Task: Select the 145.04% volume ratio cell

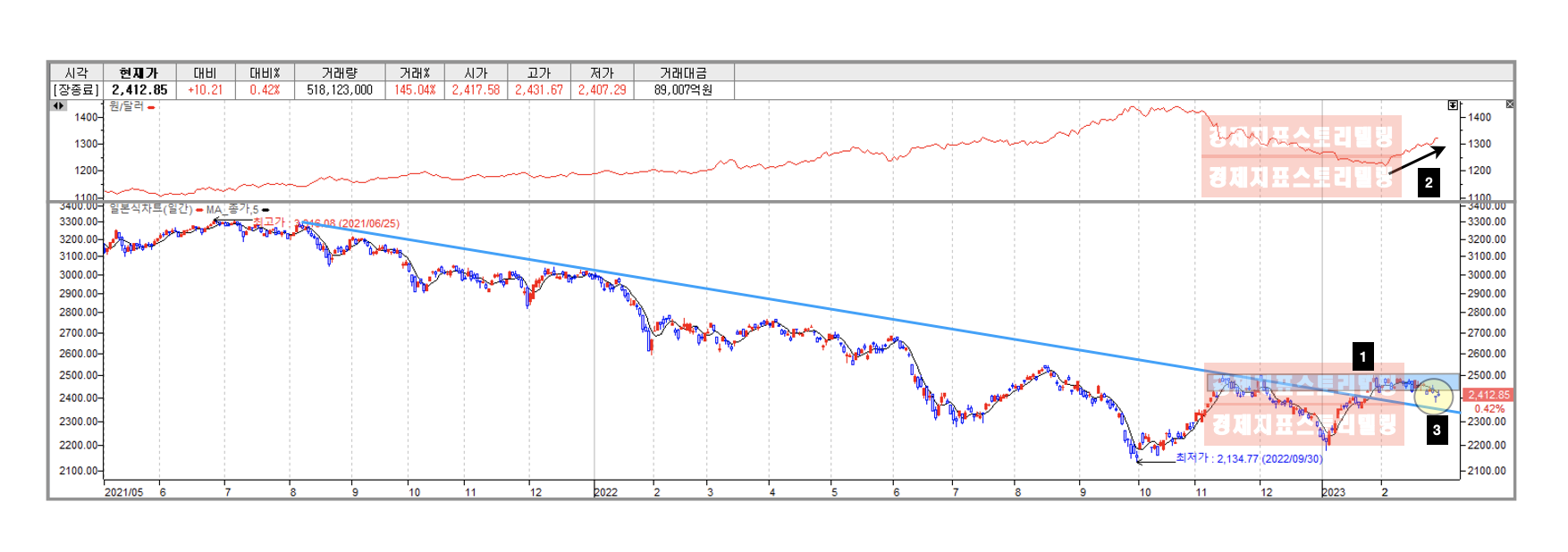Action: (x=415, y=90)
